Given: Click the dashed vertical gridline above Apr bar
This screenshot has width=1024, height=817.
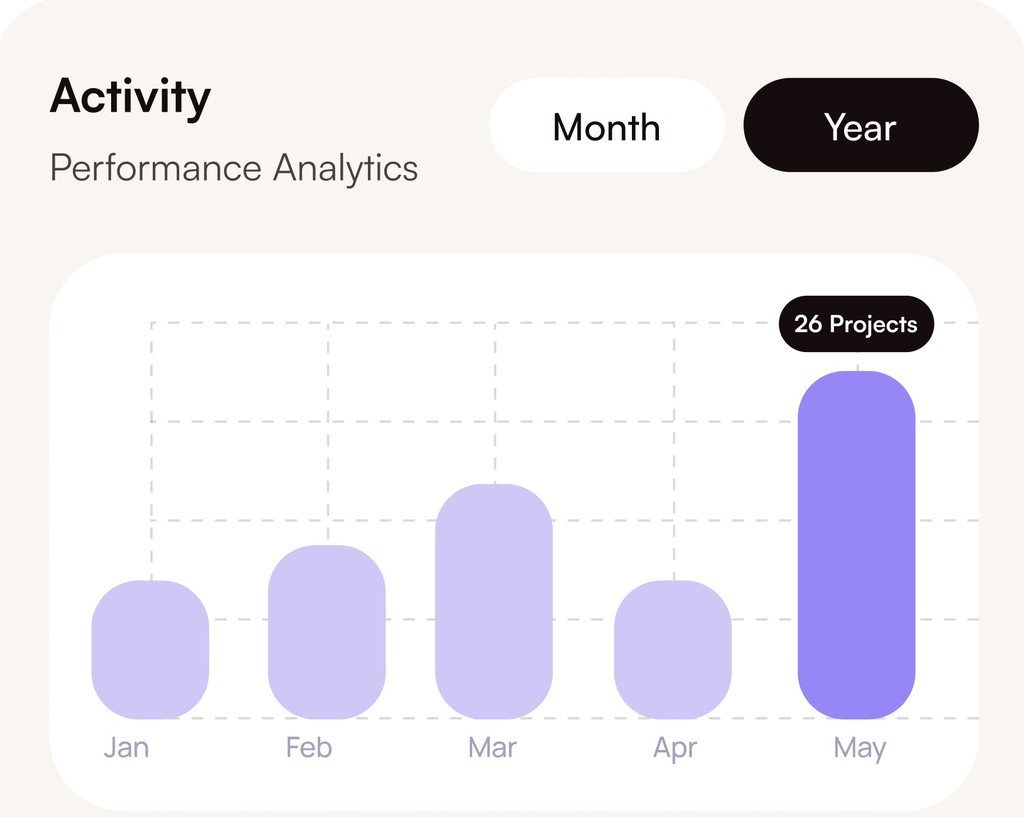Looking at the screenshot, I should coord(673,450).
